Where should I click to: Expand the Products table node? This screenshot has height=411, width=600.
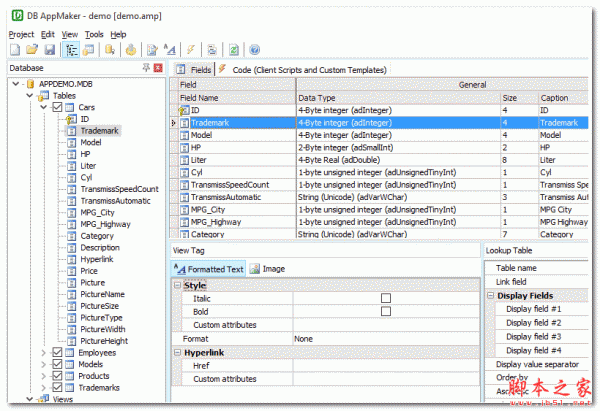[43, 376]
